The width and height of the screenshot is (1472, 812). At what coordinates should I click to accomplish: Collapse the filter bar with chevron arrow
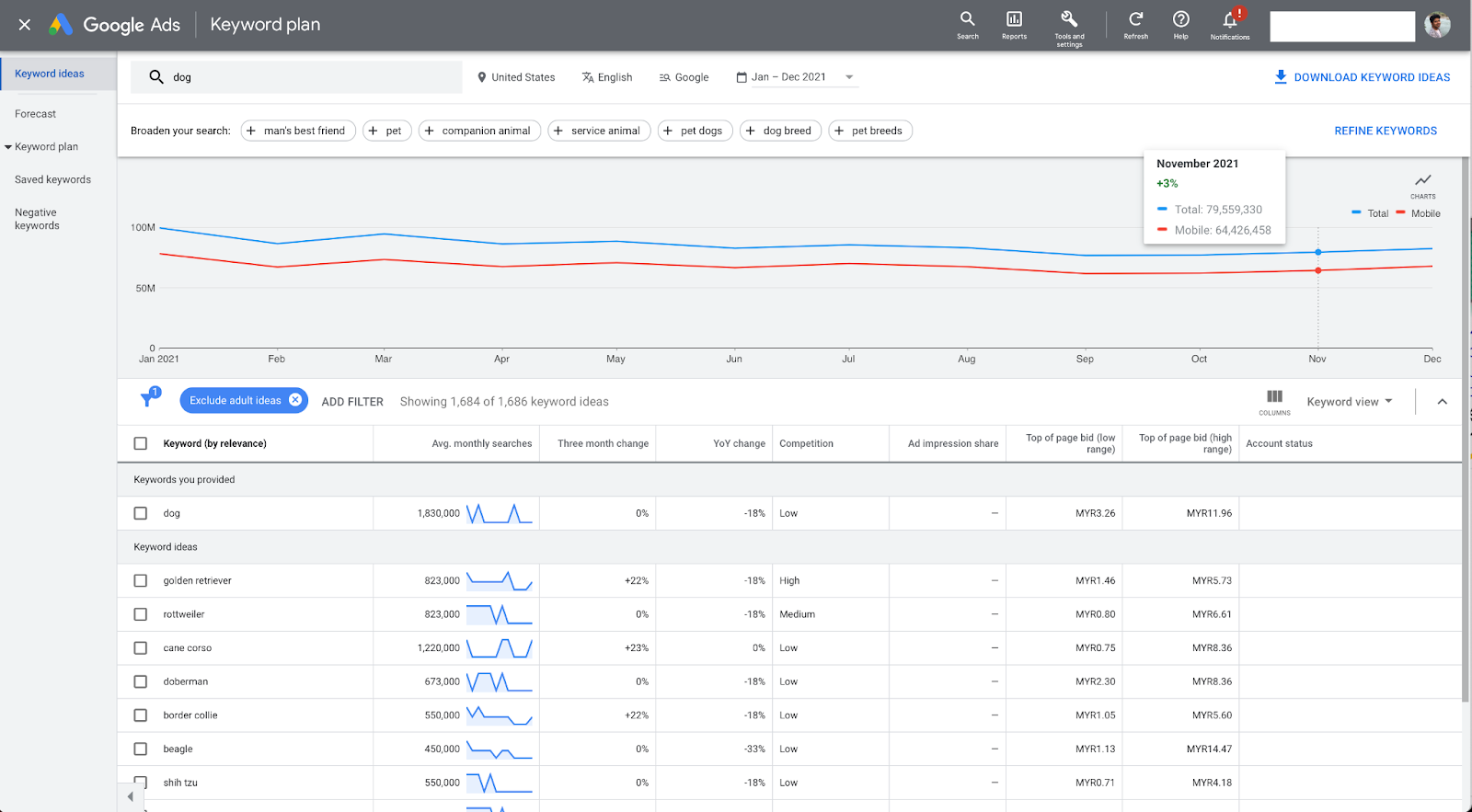(x=1442, y=402)
